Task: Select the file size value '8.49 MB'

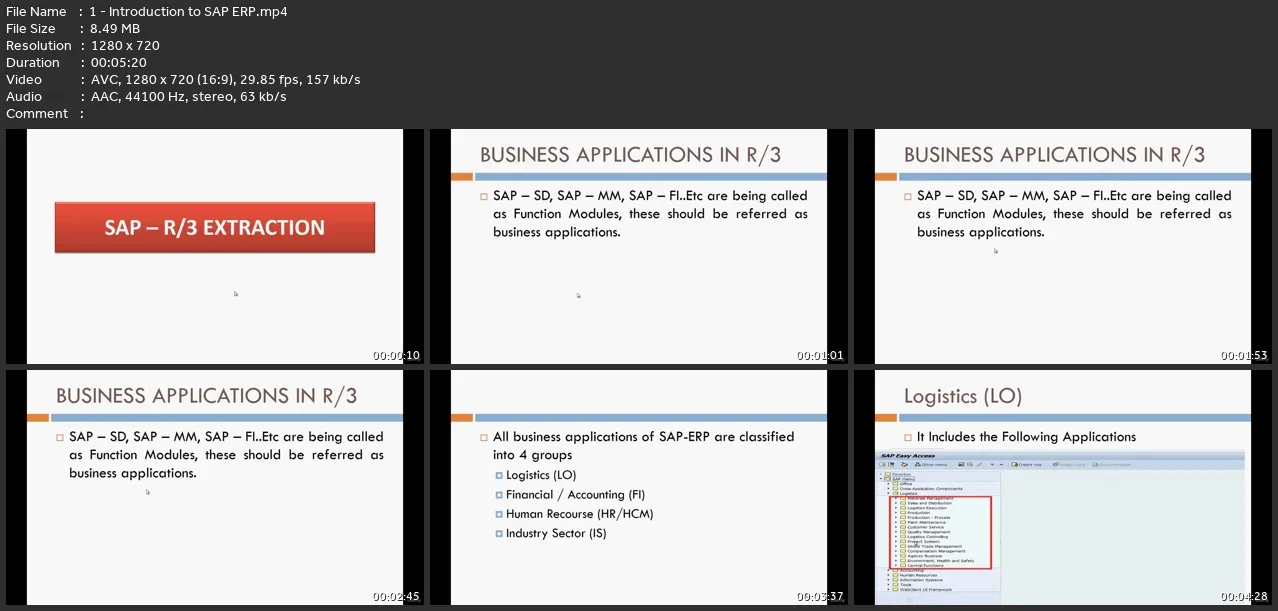Action: pyautogui.click(x=116, y=28)
